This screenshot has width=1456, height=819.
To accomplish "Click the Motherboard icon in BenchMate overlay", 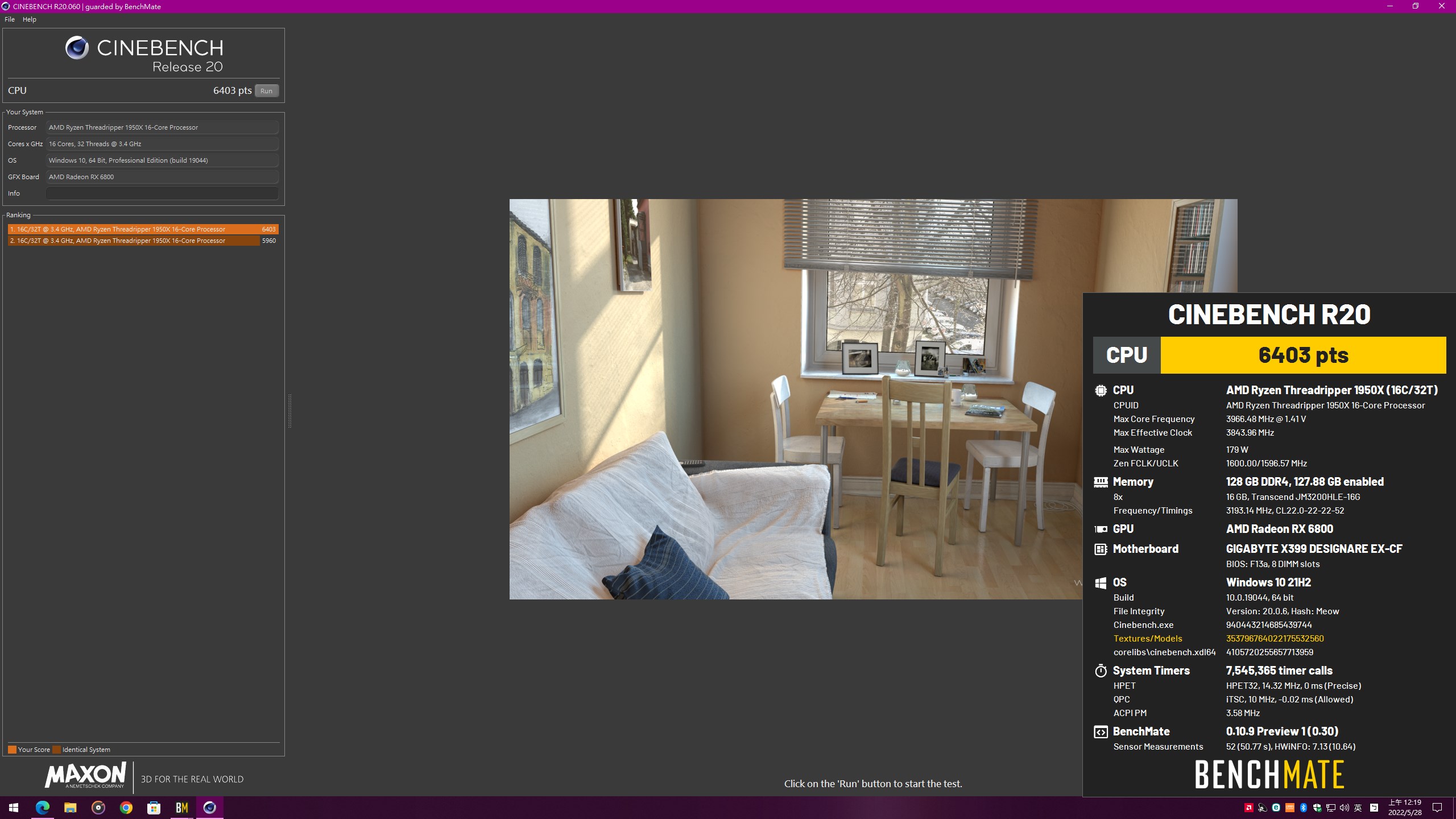I will 1101,549.
